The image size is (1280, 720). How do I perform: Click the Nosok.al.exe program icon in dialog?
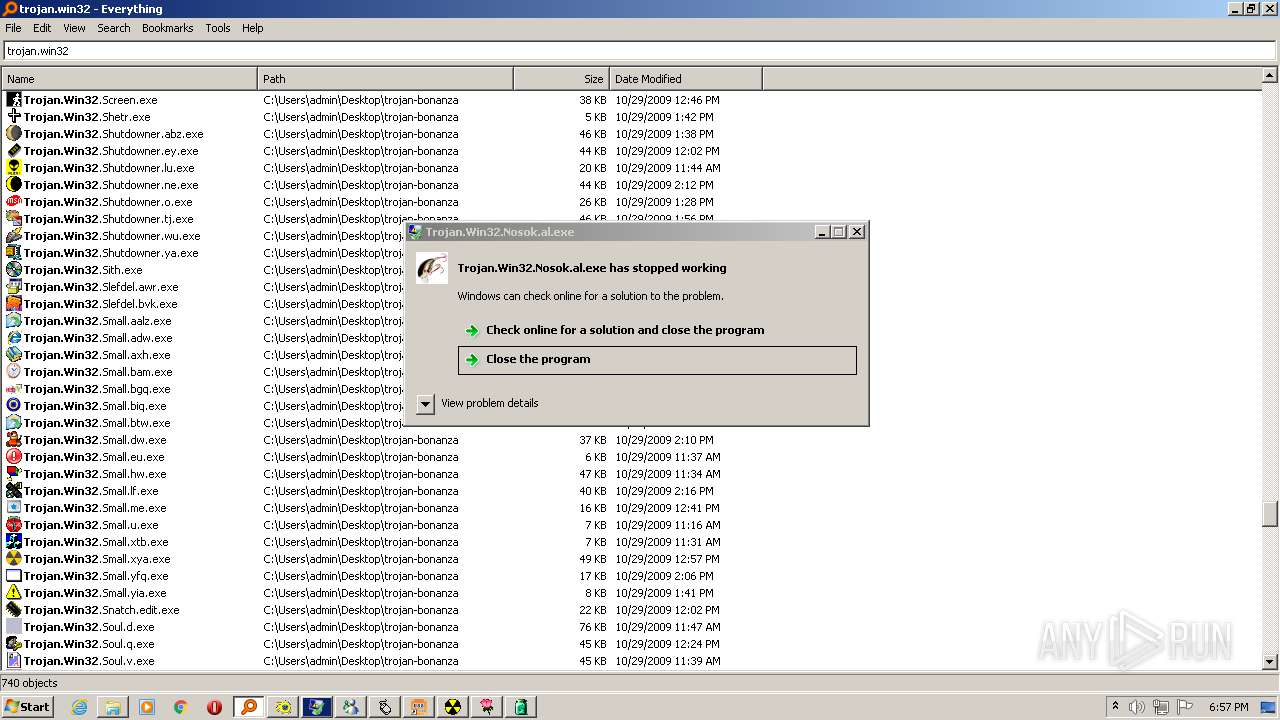[432, 268]
